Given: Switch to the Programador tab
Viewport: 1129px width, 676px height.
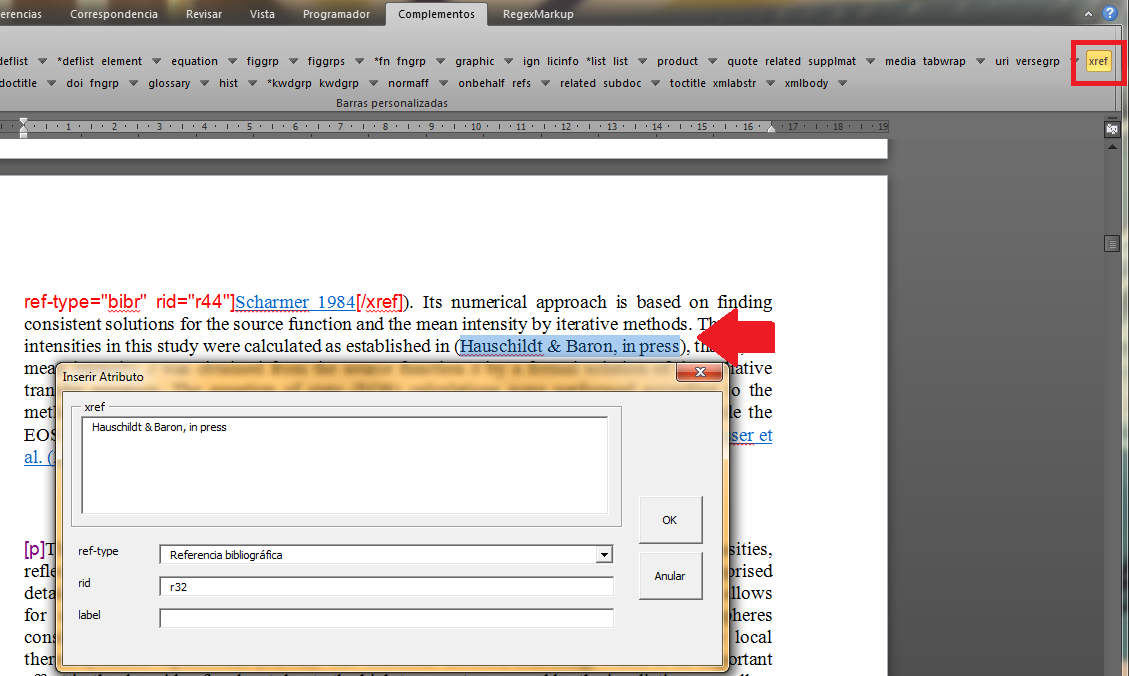Looking at the screenshot, I should 336,14.
